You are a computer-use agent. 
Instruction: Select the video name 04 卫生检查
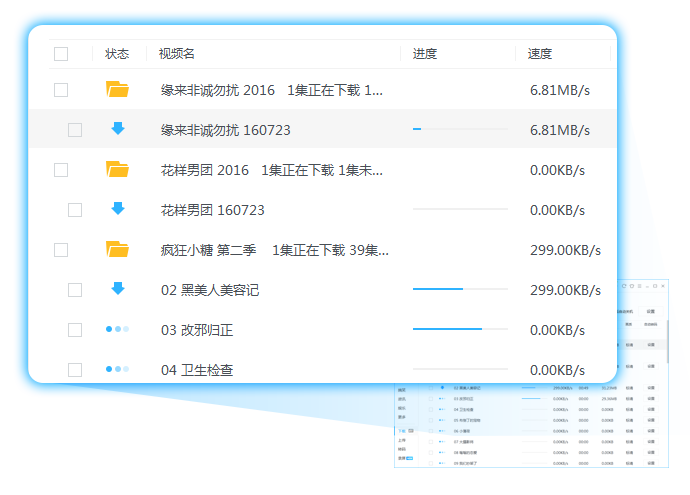coord(197,370)
